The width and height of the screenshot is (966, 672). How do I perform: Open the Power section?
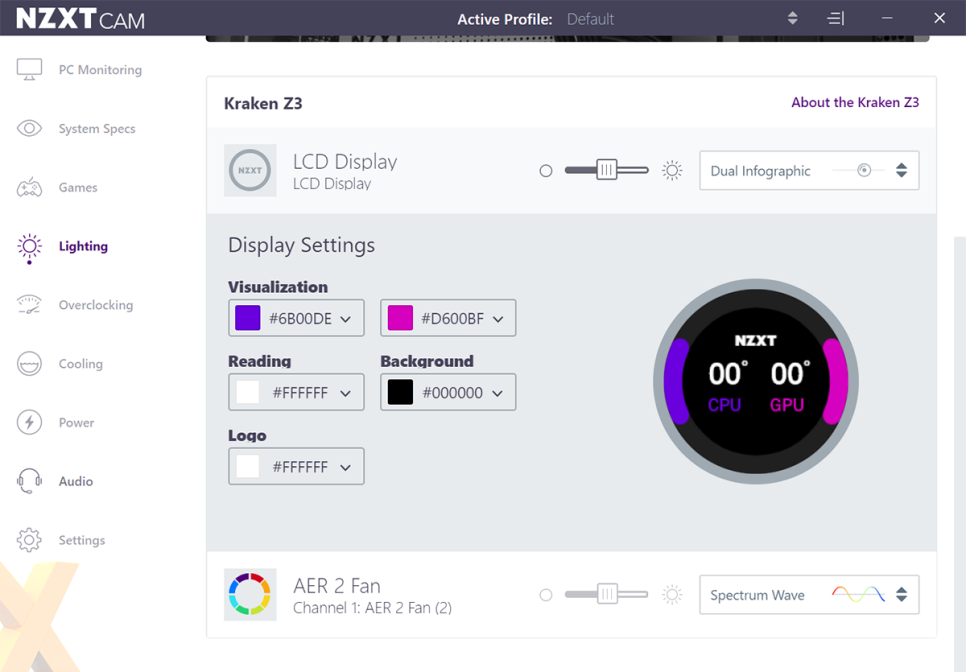tap(76, 423)
